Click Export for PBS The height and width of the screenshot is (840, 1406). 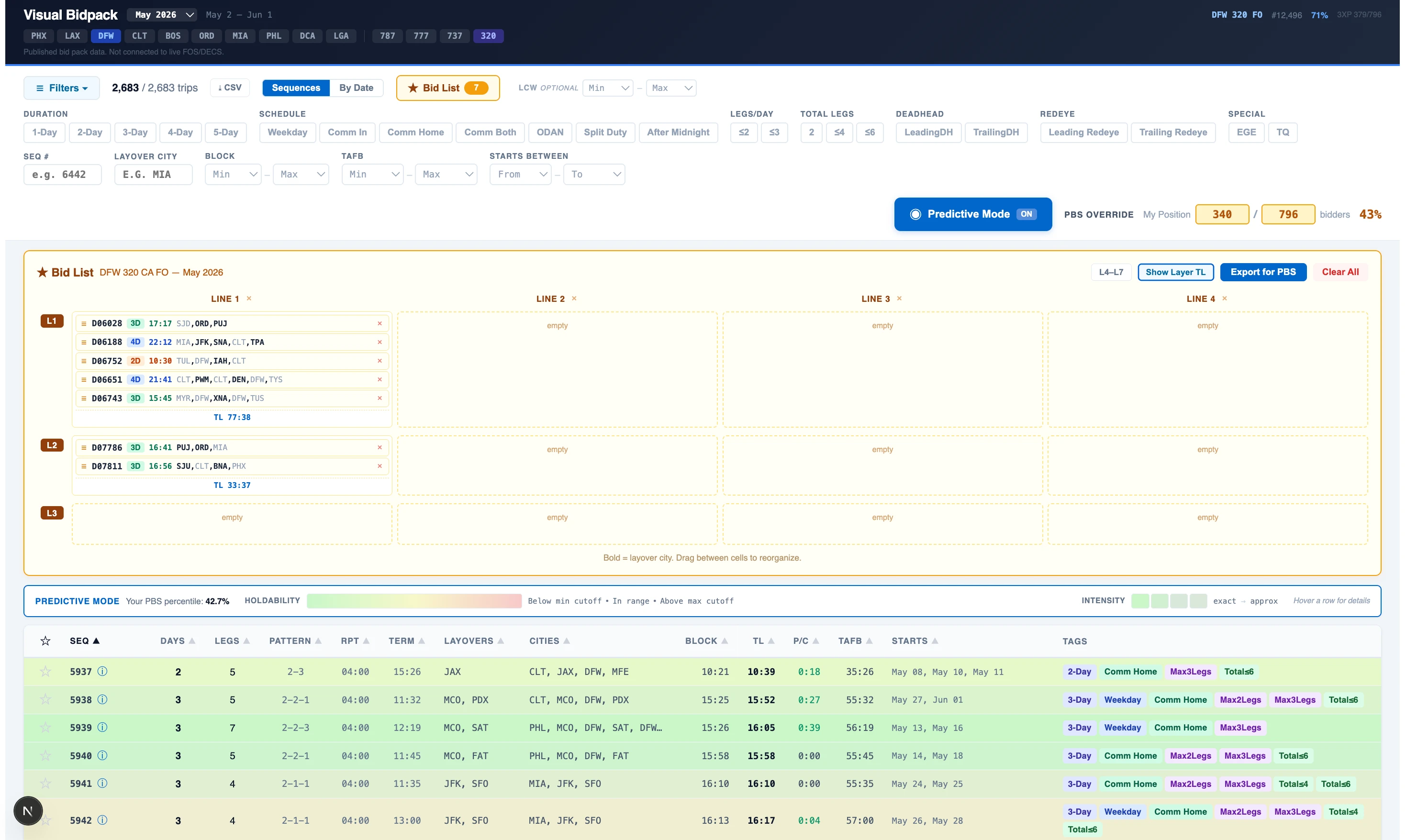[x=1263, y=272]
